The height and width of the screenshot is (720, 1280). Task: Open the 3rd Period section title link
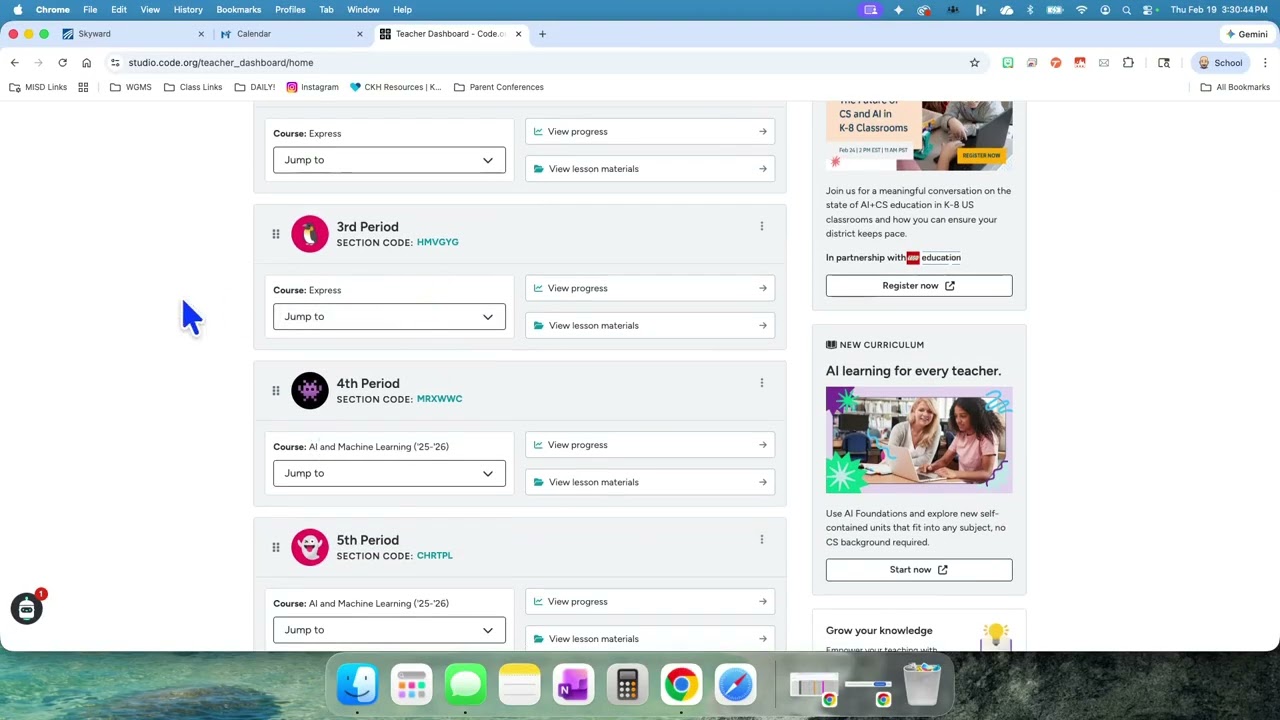[367, 227]
